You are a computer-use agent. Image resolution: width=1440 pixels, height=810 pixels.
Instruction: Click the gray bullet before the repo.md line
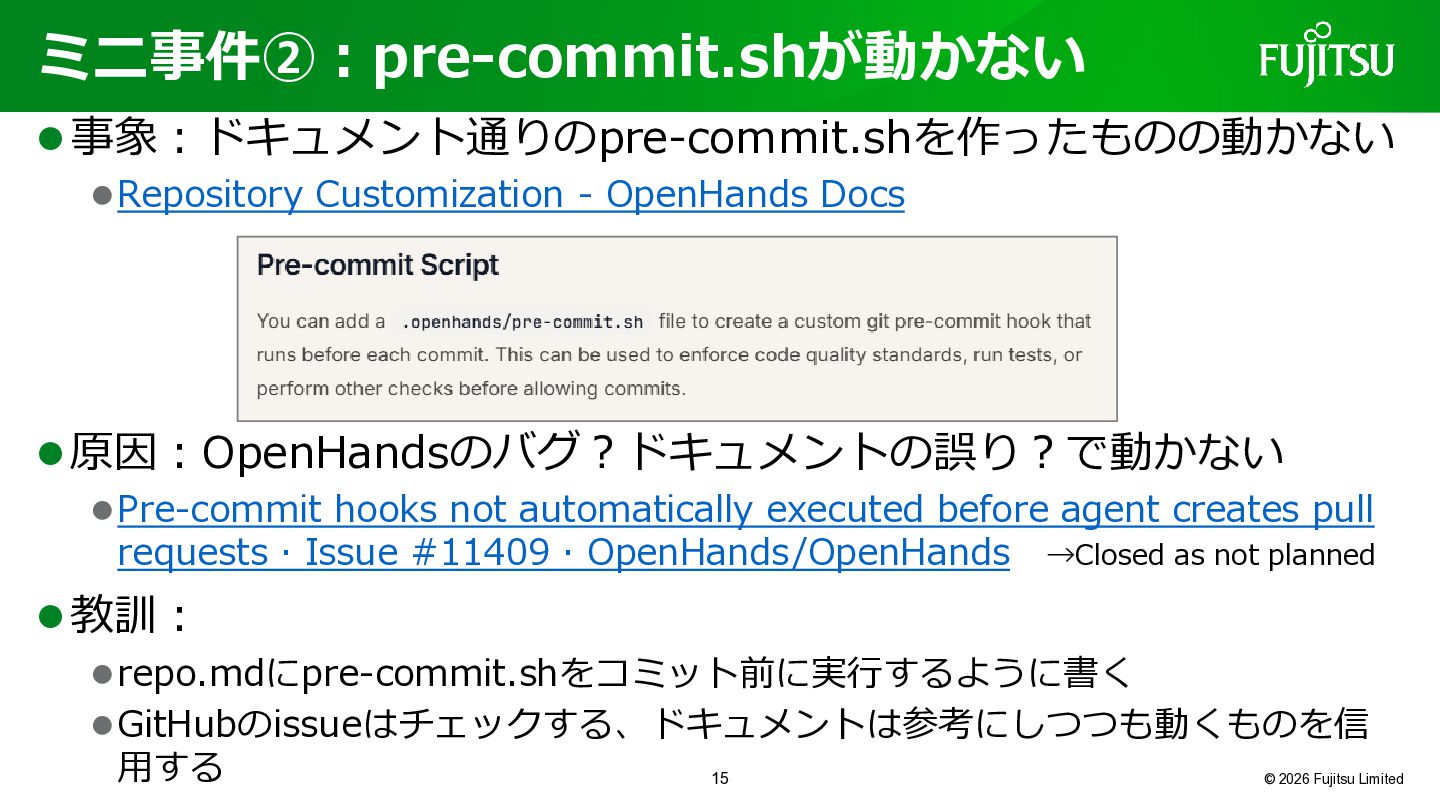(102, 674)
